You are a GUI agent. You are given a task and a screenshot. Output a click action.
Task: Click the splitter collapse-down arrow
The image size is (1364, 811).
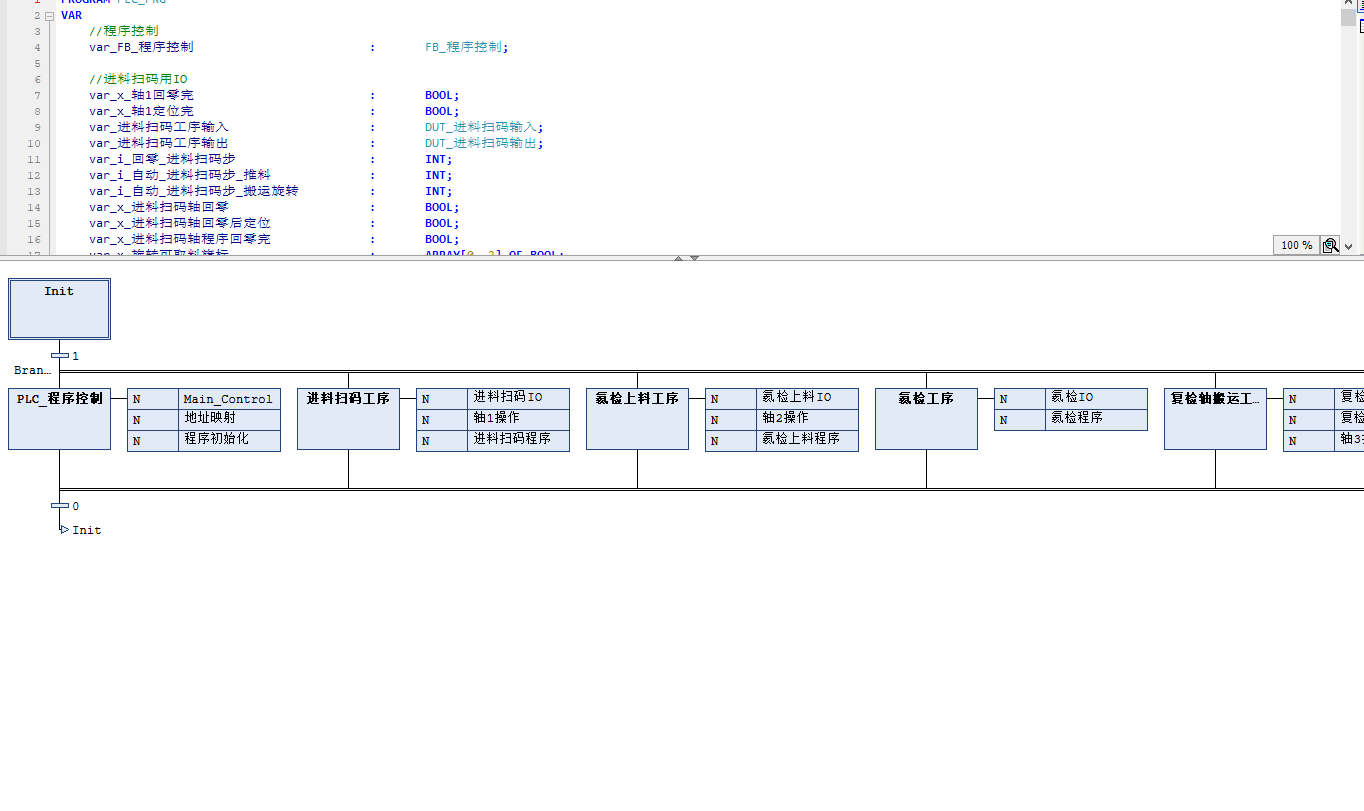point(694,258)
